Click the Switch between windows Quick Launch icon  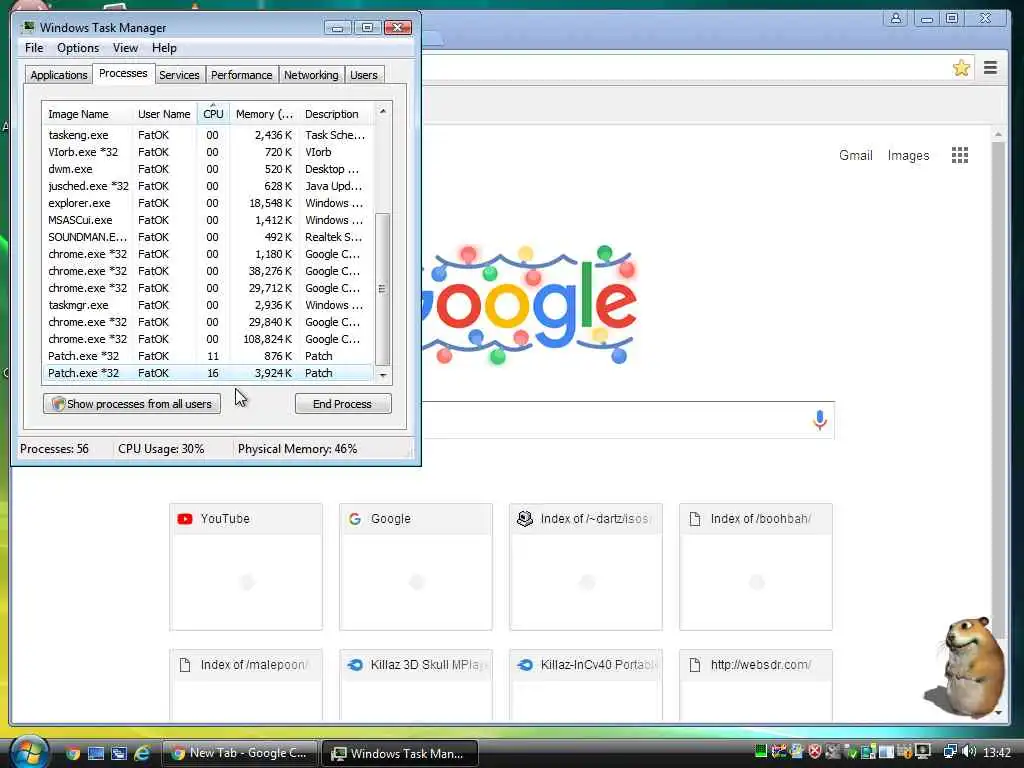click(x=119, y=753)
